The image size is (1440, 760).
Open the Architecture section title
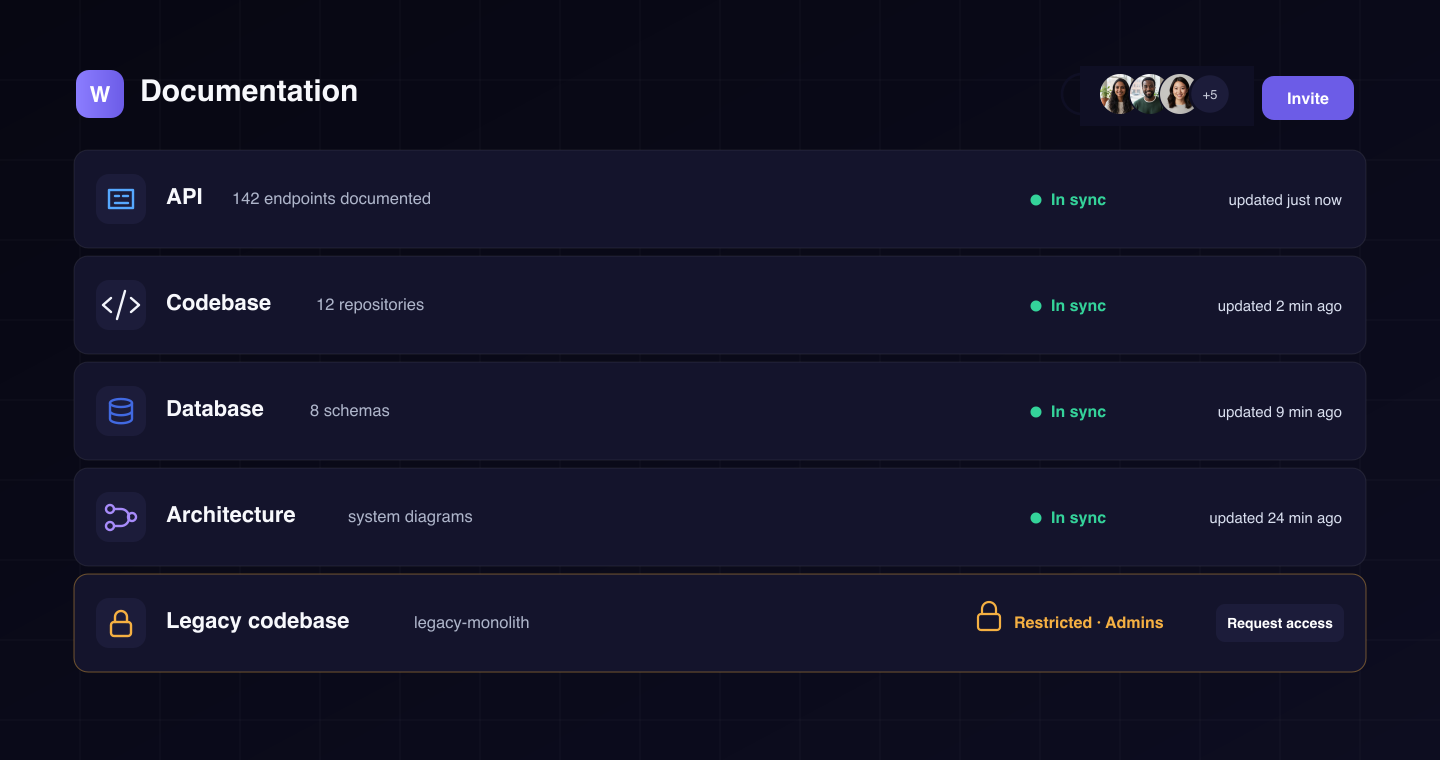coord(231,515)
